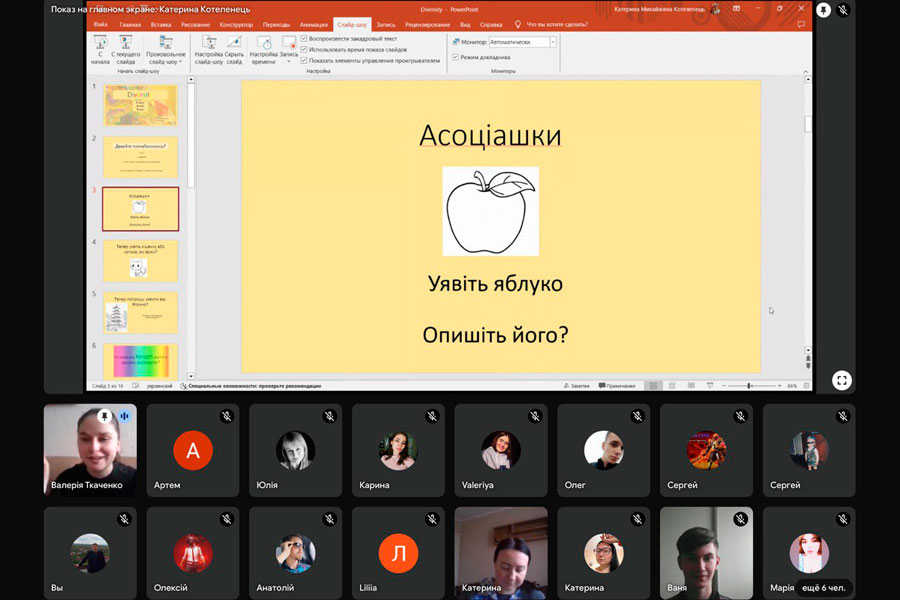Click the Асоціашки slide title

pyautogui.click(x=490, y=136)
